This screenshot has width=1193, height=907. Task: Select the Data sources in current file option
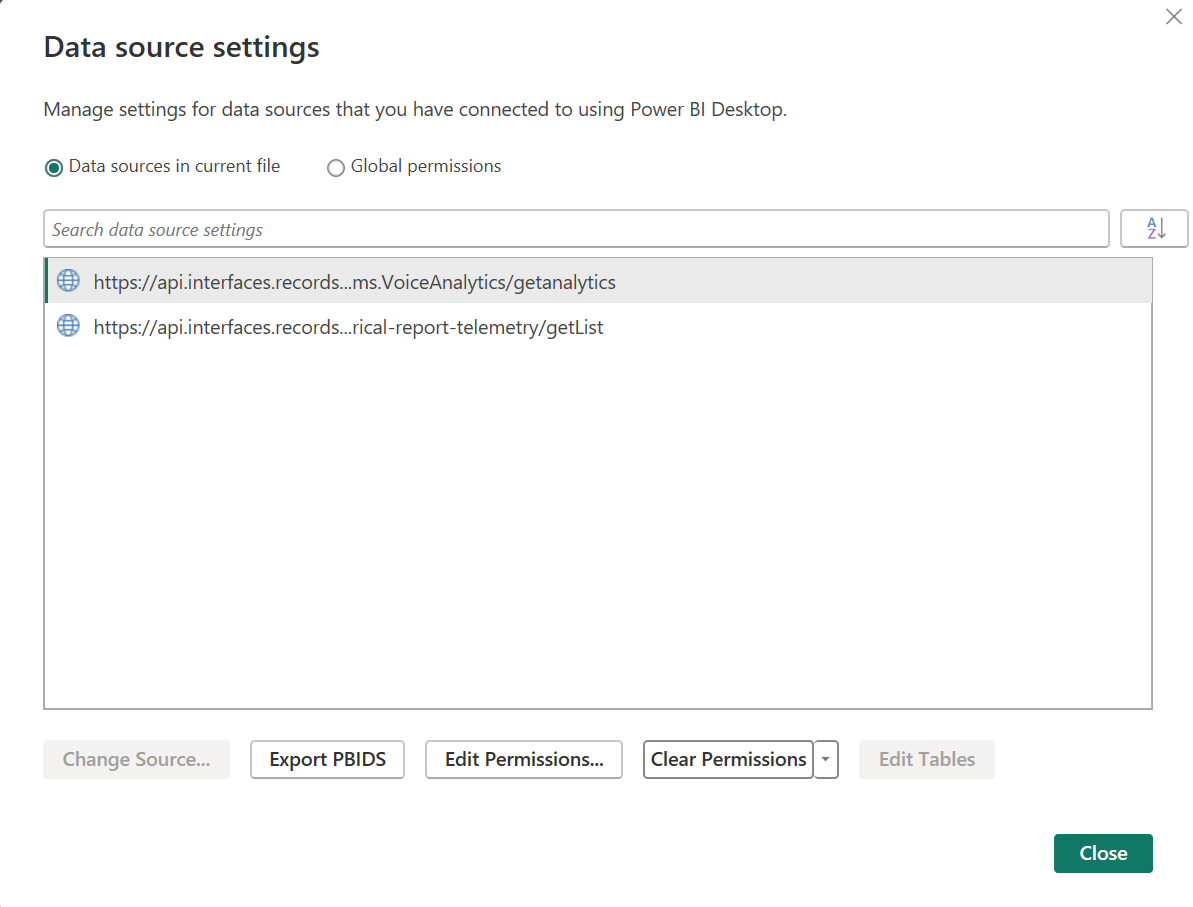(53, 167)
